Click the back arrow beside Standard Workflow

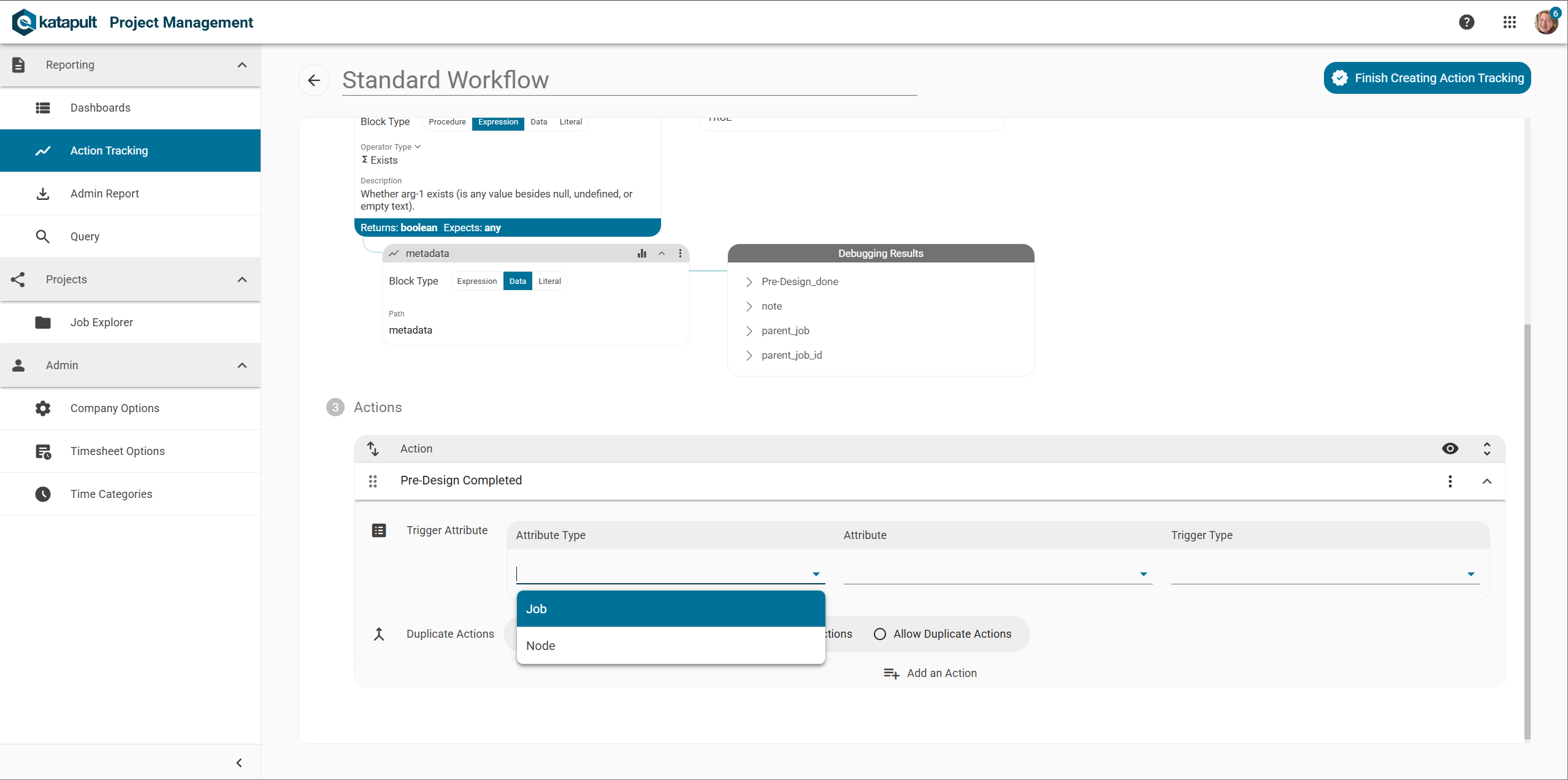(x=314, y=80)
